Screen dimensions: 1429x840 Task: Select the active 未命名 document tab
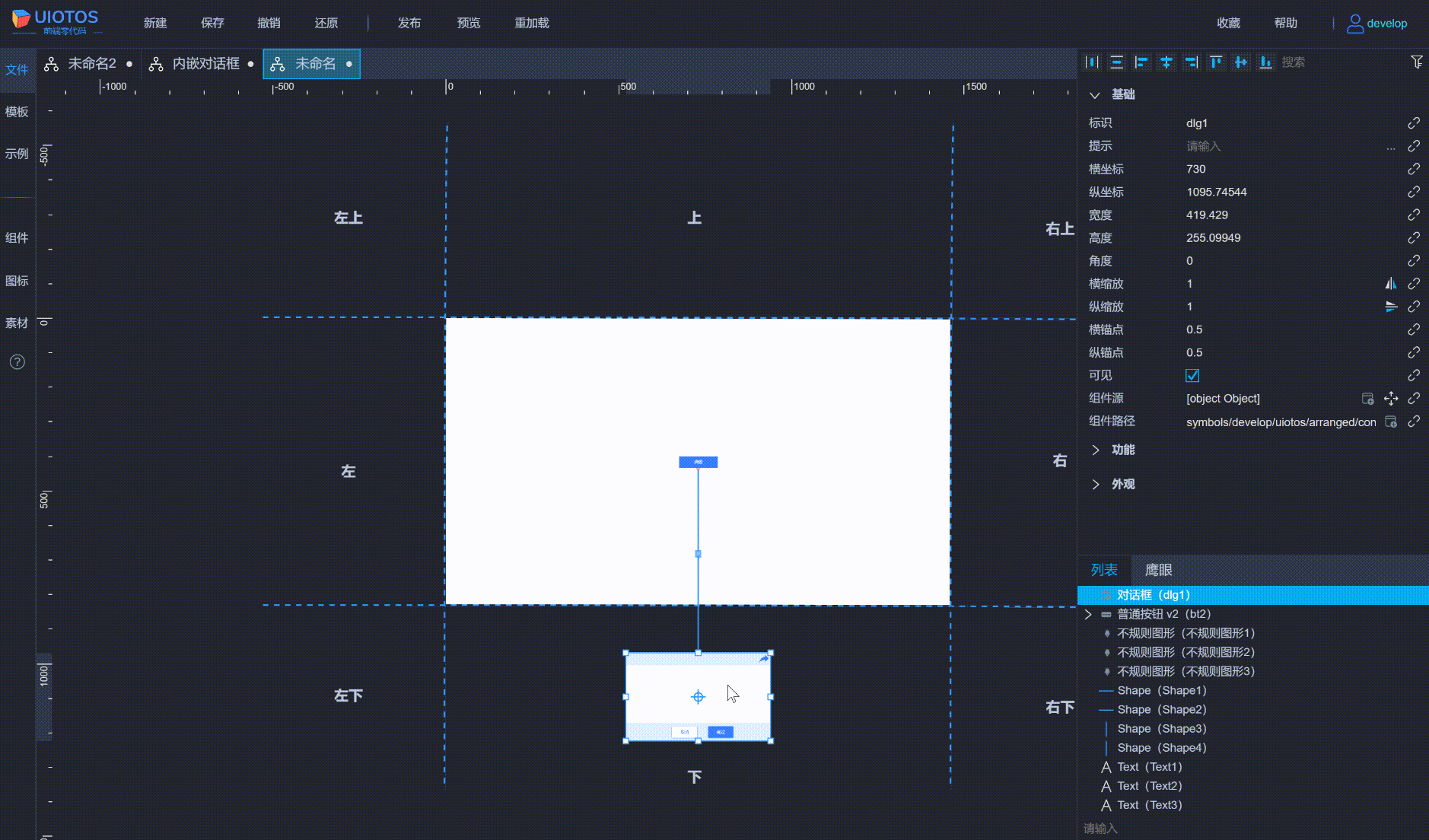click(x=312, y=64)
